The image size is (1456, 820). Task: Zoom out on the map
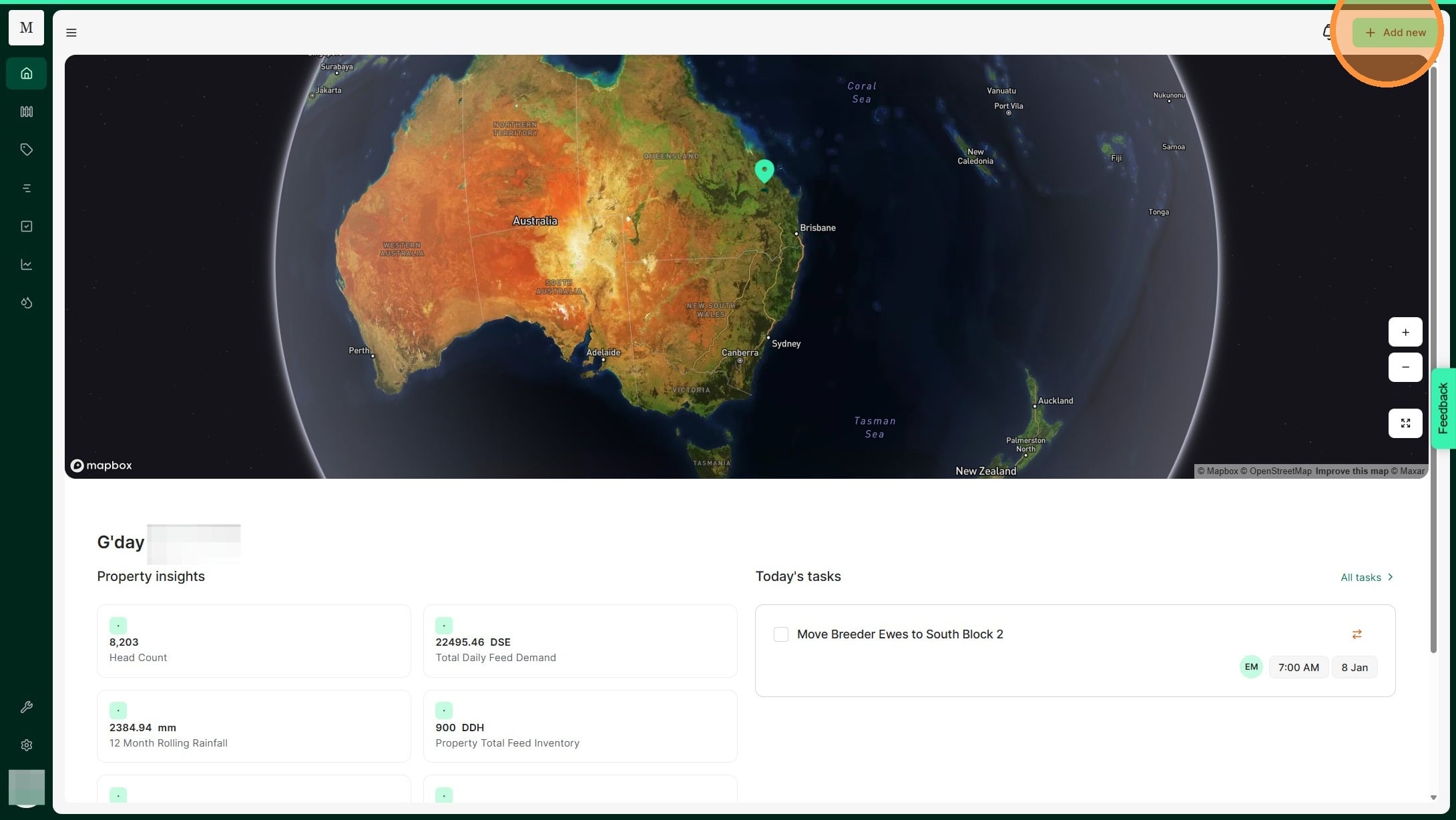1405,367
